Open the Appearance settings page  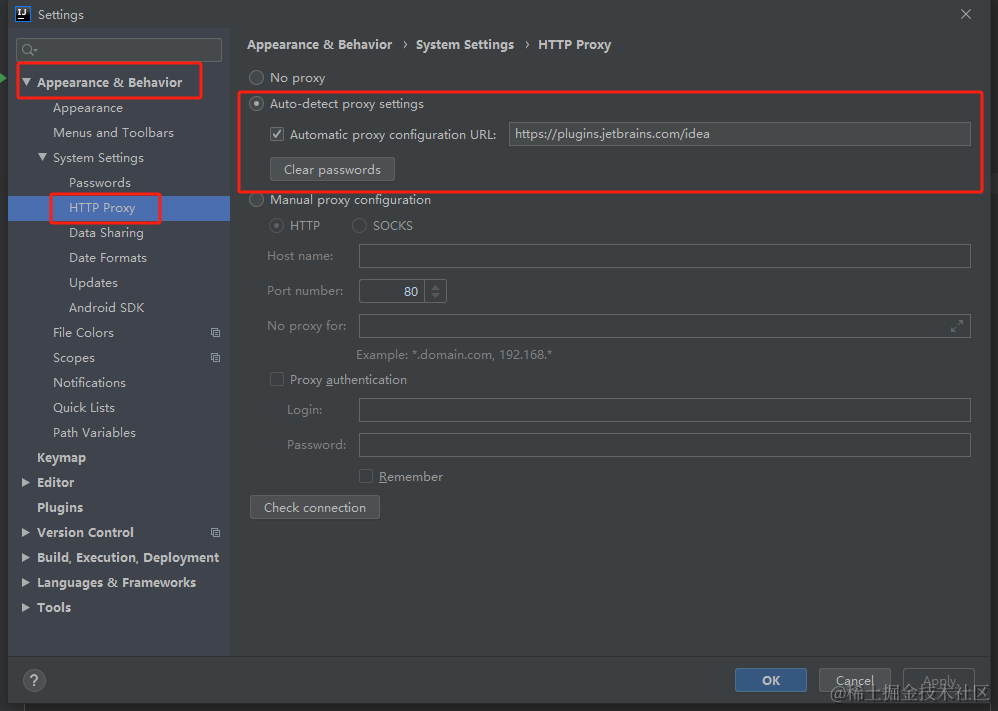pos(88,108)
